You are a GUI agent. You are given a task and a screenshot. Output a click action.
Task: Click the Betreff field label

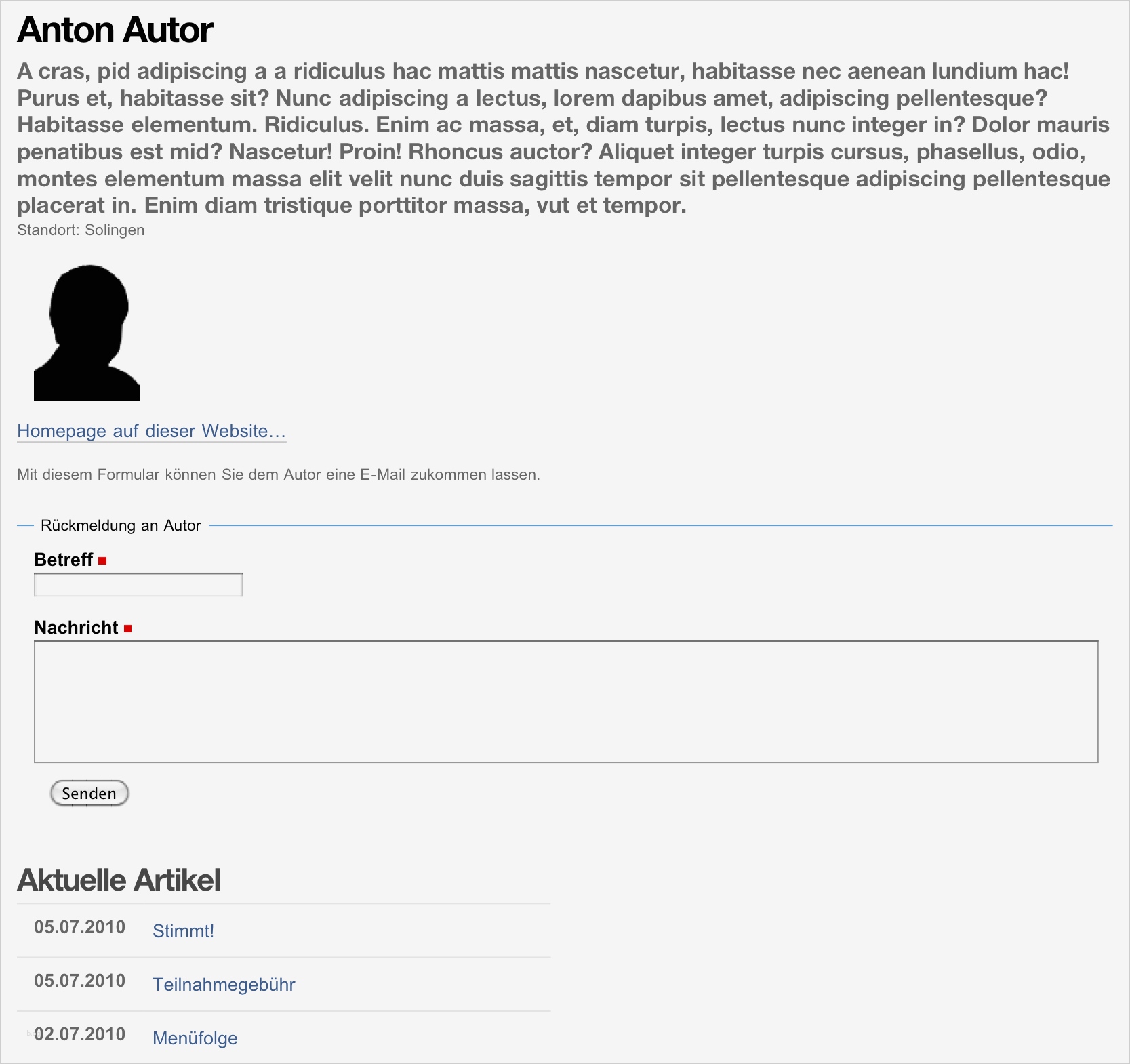pos(64,560)
